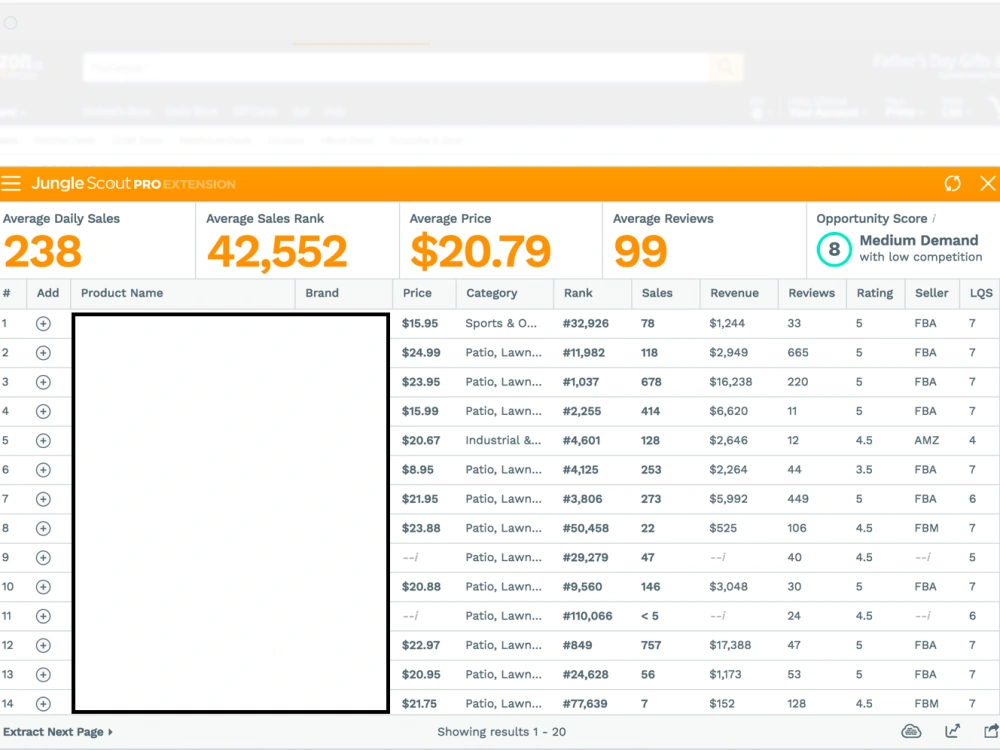The width and height of the screenshot is (1000, 750).
Task: Add product row 6 to tracker
Action: click(43, 470)
